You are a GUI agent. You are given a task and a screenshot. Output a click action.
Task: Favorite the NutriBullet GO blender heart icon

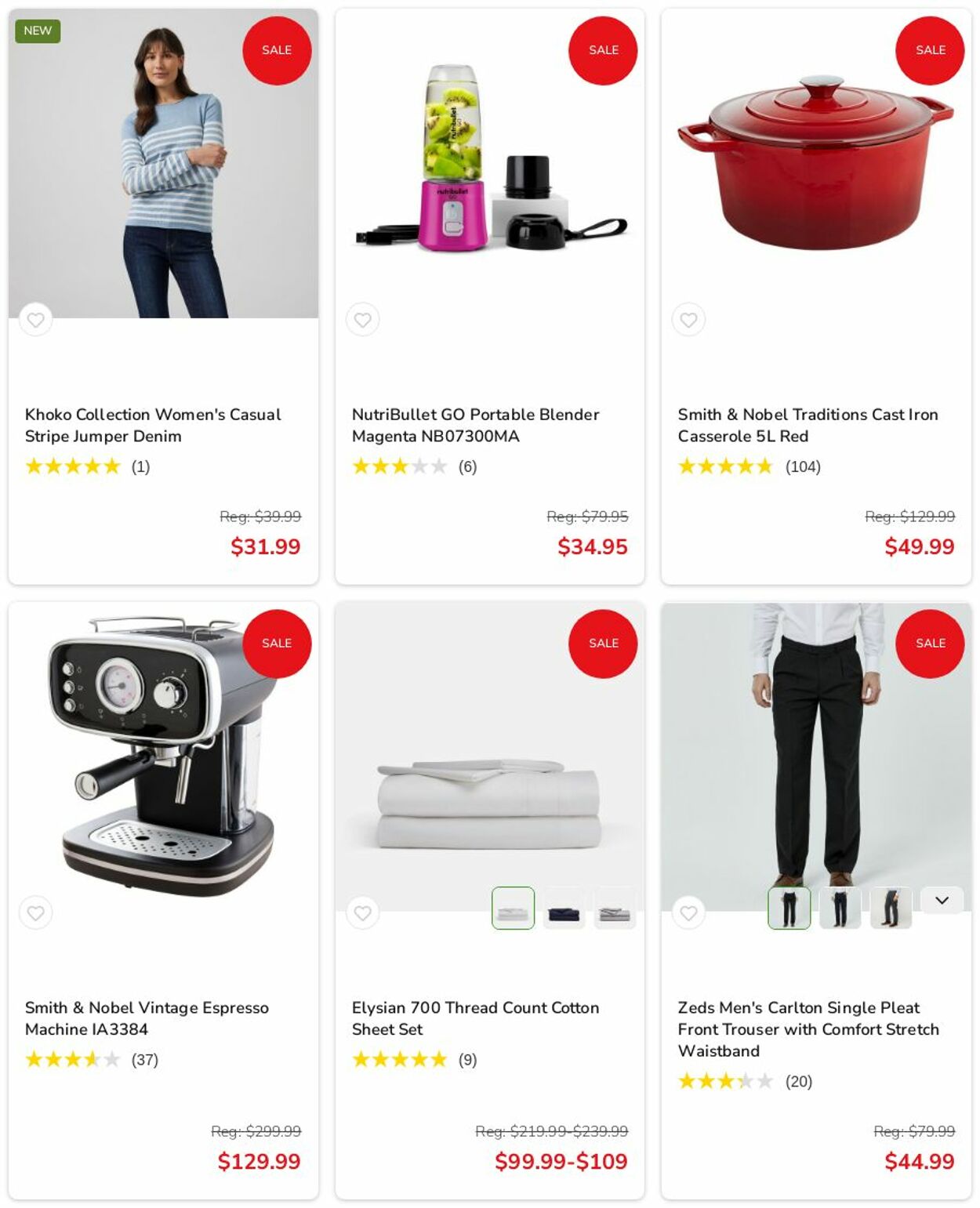pyautogui.click(x=362, y=320)
